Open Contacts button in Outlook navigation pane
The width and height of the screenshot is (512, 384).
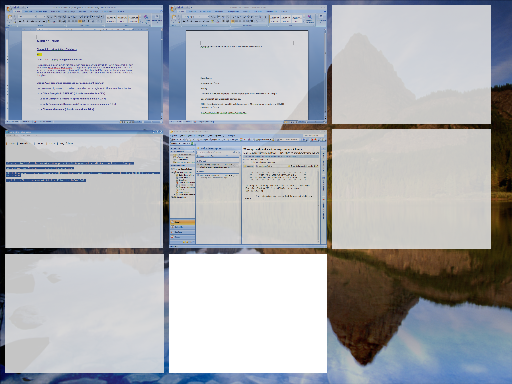click(x=182, y=232)
